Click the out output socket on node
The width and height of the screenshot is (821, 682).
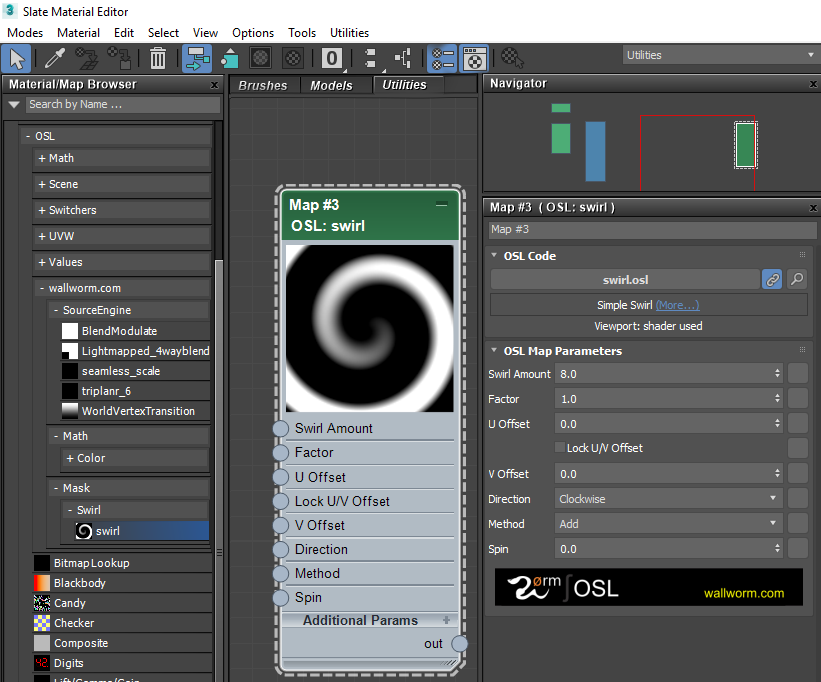pos(459,643)
